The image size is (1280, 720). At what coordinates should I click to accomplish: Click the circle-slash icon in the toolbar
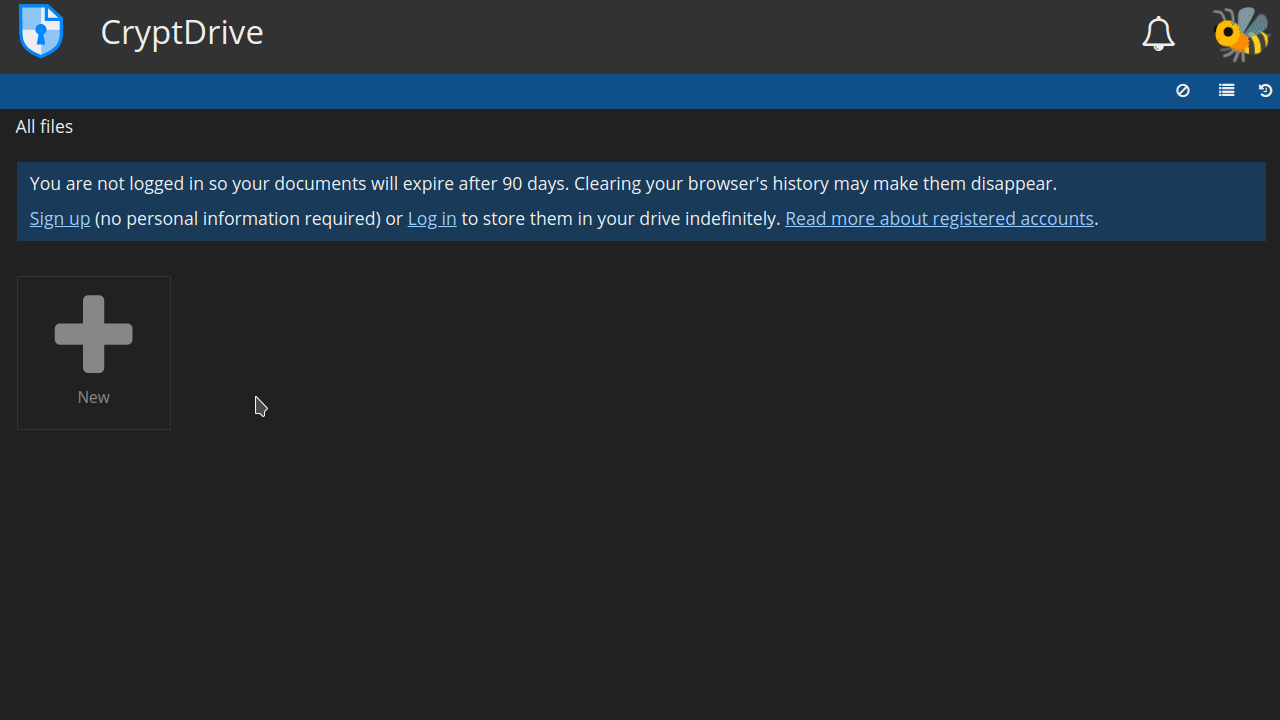1183,91
